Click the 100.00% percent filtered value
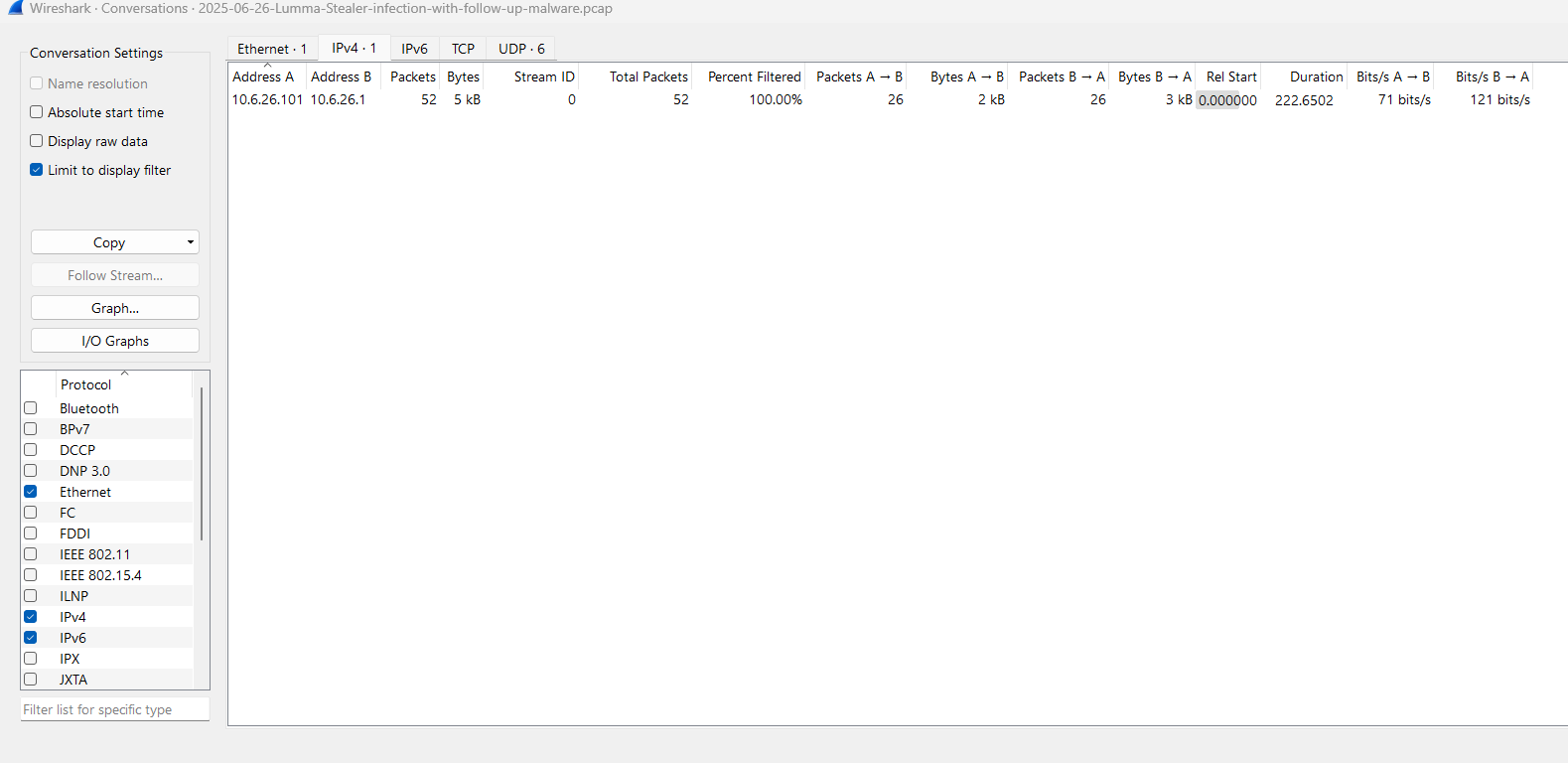1568x763 pixels. point(776,99)
